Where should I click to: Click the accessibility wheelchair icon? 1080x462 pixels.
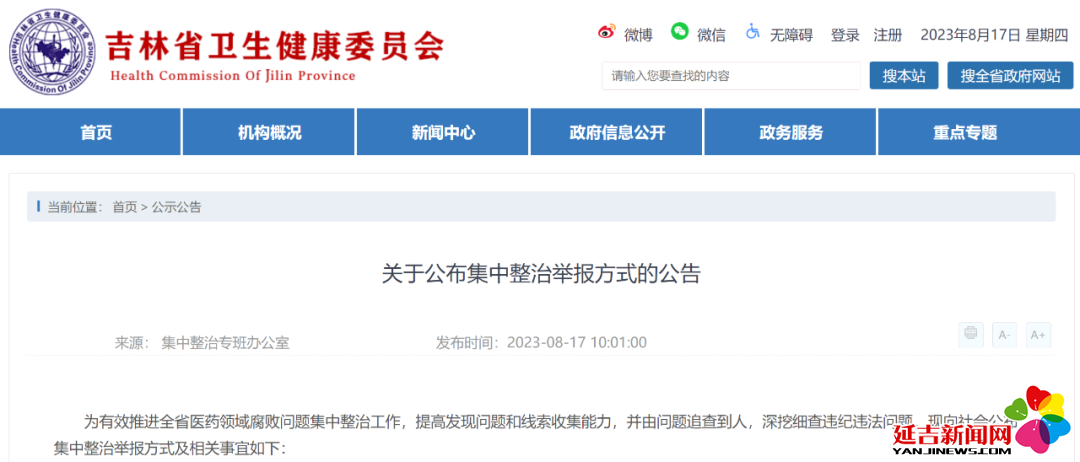[752, 33]
